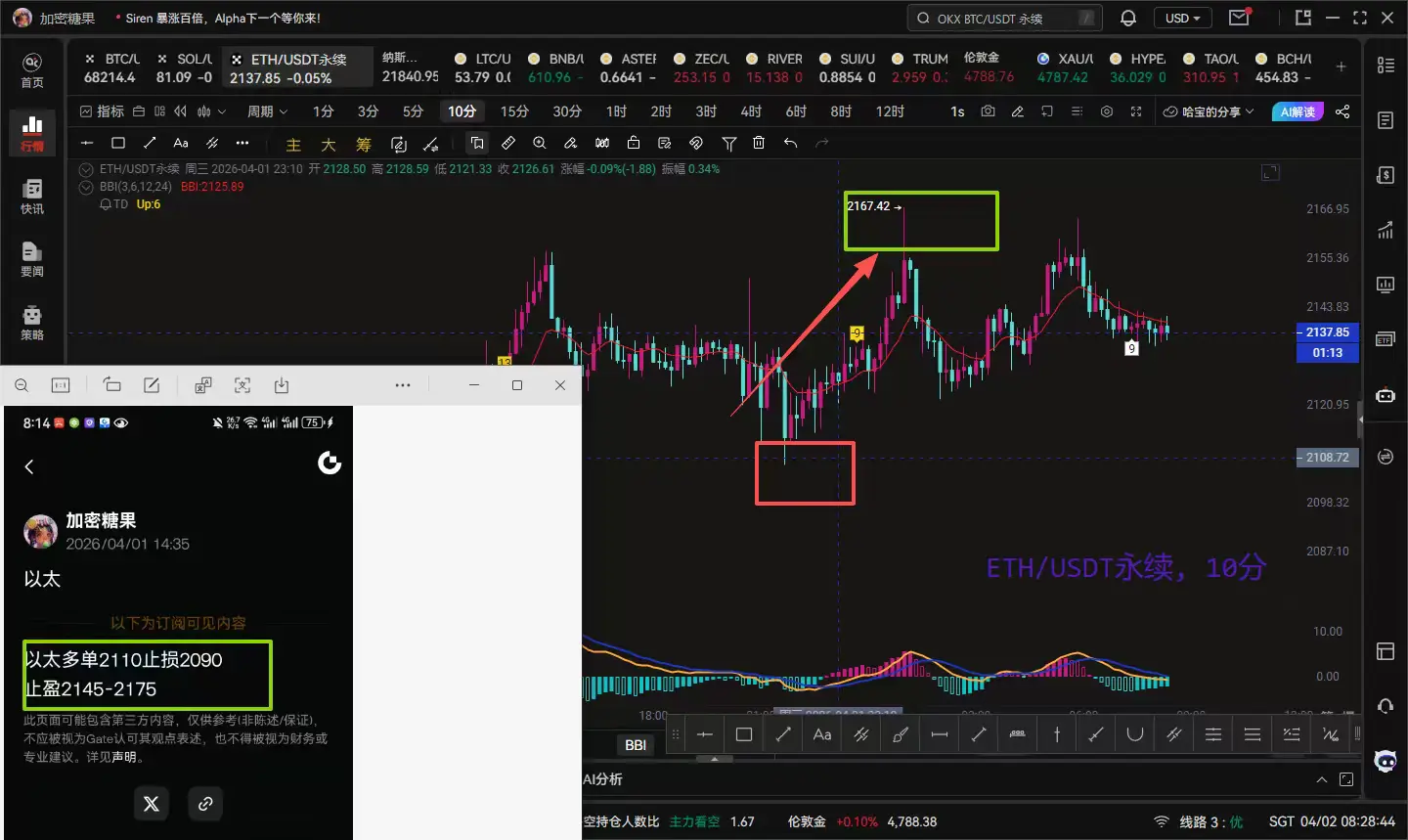Click the 2108.72 price line label
This screenshot has width=1408, height=840.
click(1327, 458)
